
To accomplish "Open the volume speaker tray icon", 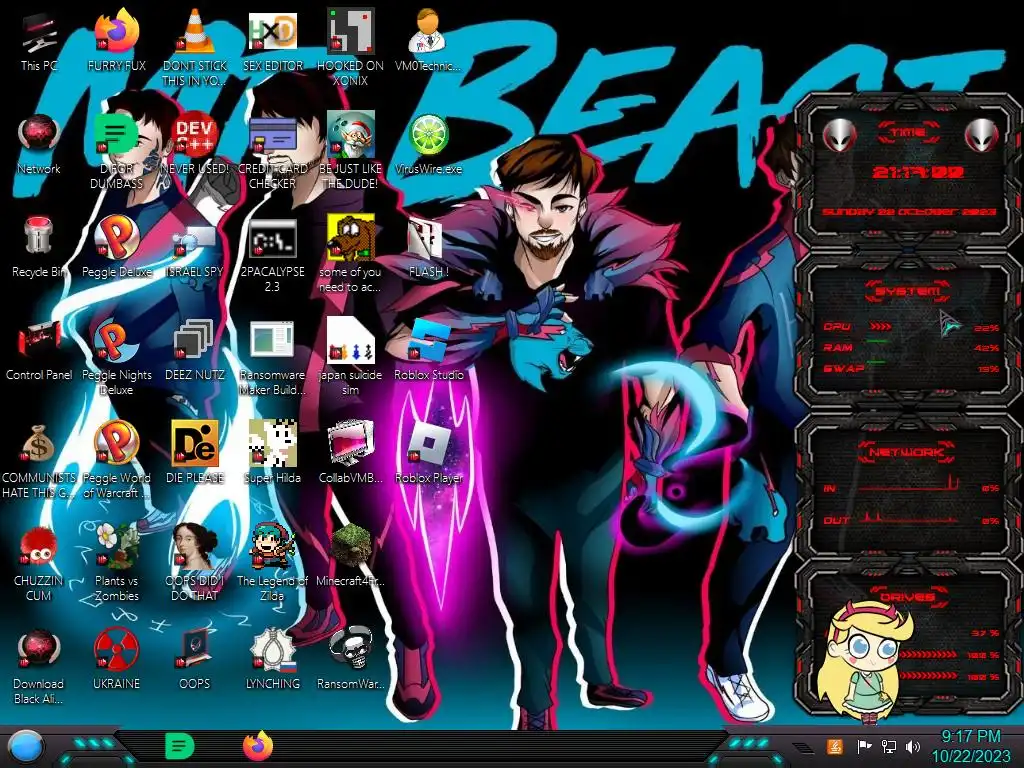I will (913, 746).
